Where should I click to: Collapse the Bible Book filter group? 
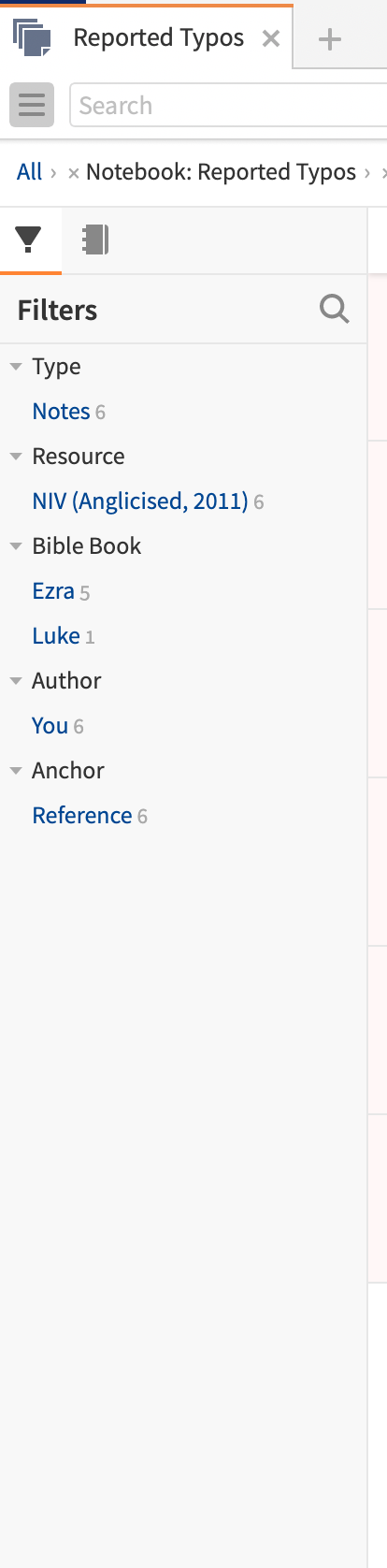(x=16, y=546)
